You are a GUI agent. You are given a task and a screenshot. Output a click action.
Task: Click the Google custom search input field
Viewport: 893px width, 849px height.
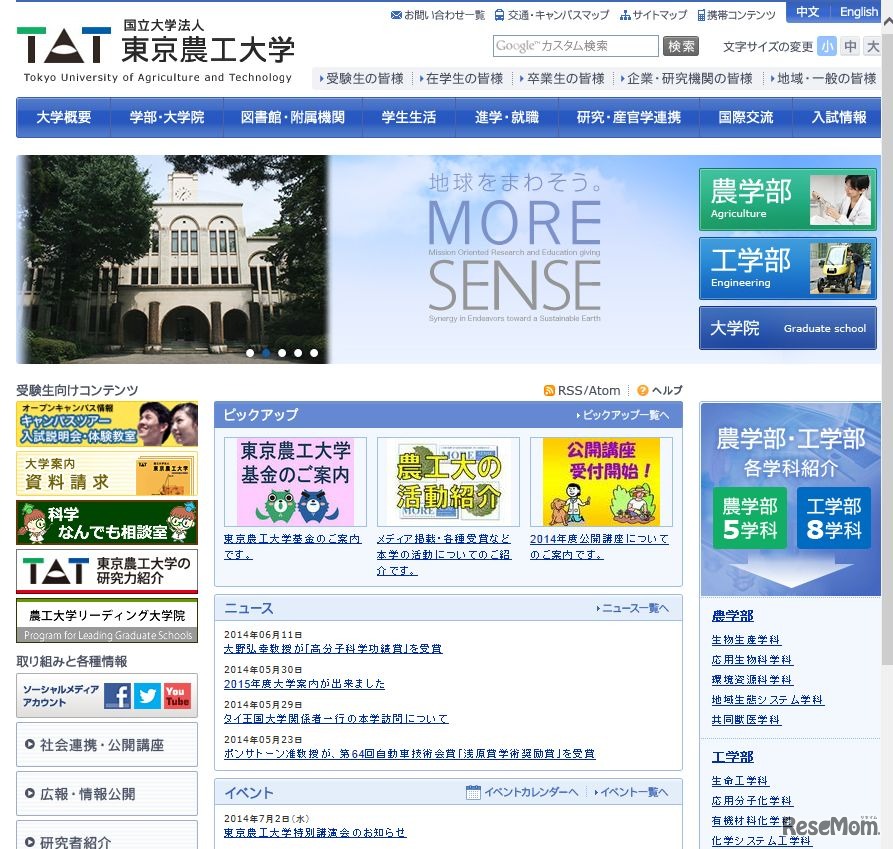(x=578, y=46)
